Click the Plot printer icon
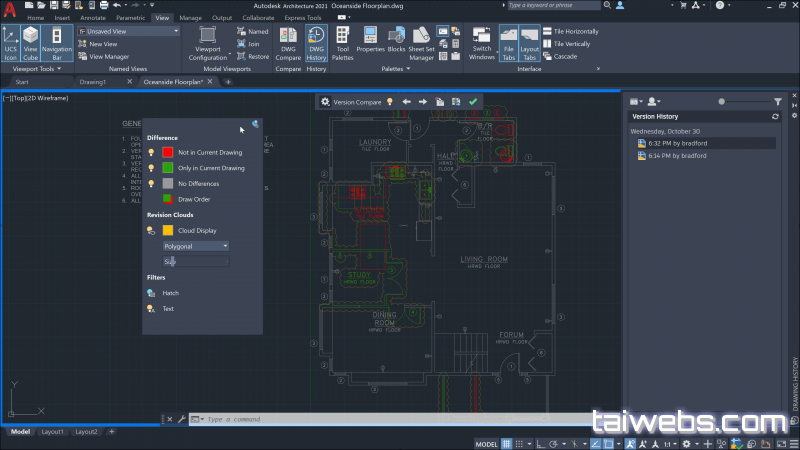 pos(104,5)
